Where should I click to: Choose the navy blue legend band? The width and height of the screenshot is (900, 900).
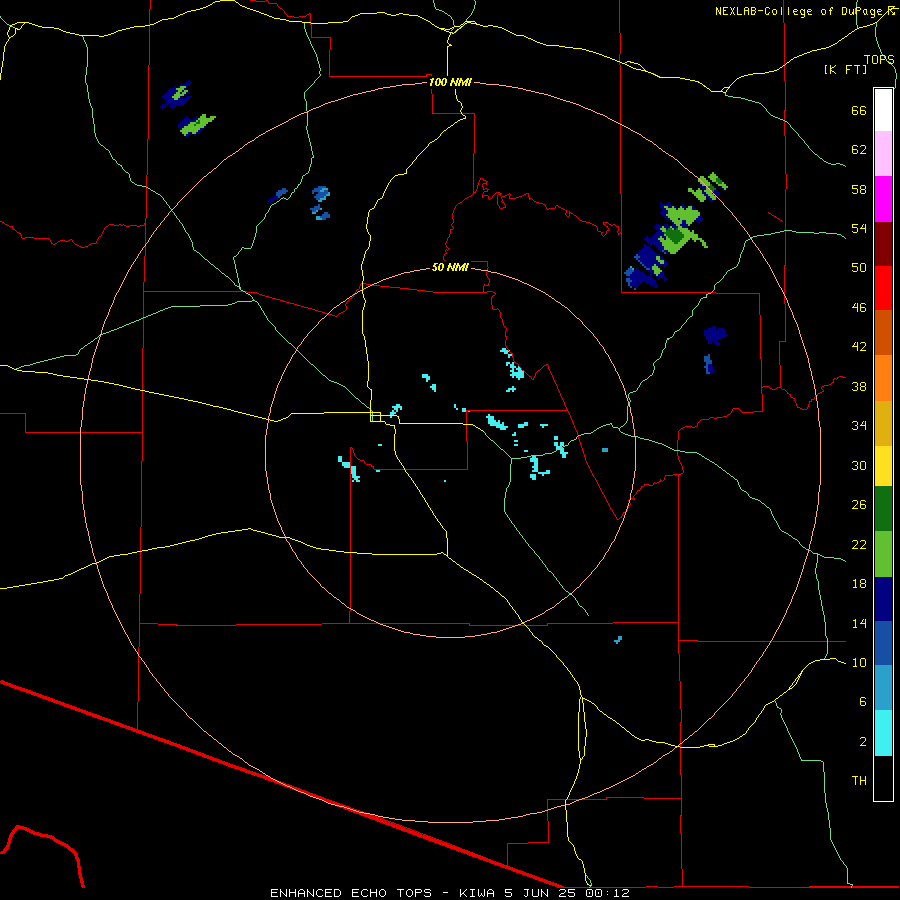point(883,599)
